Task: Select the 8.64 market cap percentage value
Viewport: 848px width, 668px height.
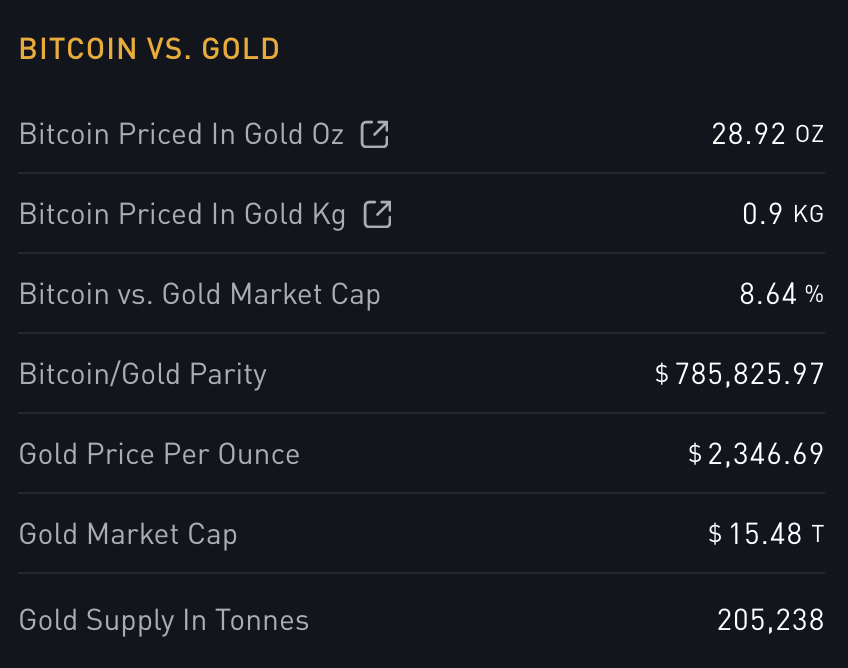Action: [768, 294]
